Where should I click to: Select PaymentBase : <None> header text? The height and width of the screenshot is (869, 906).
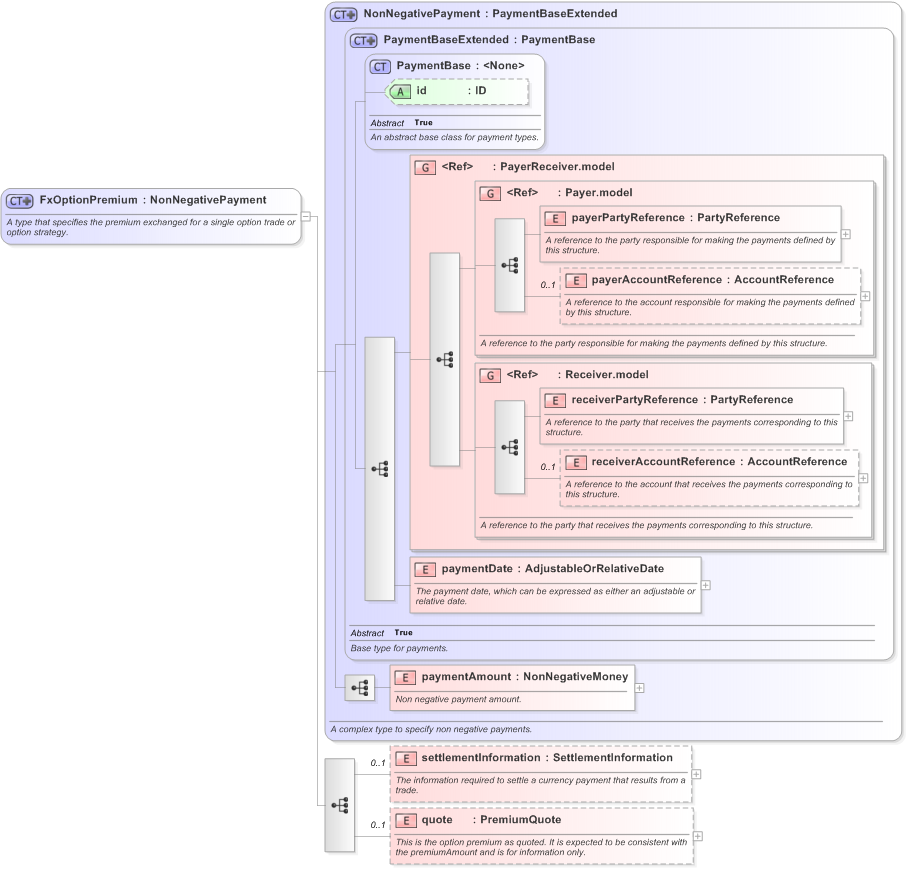[461, 65]
